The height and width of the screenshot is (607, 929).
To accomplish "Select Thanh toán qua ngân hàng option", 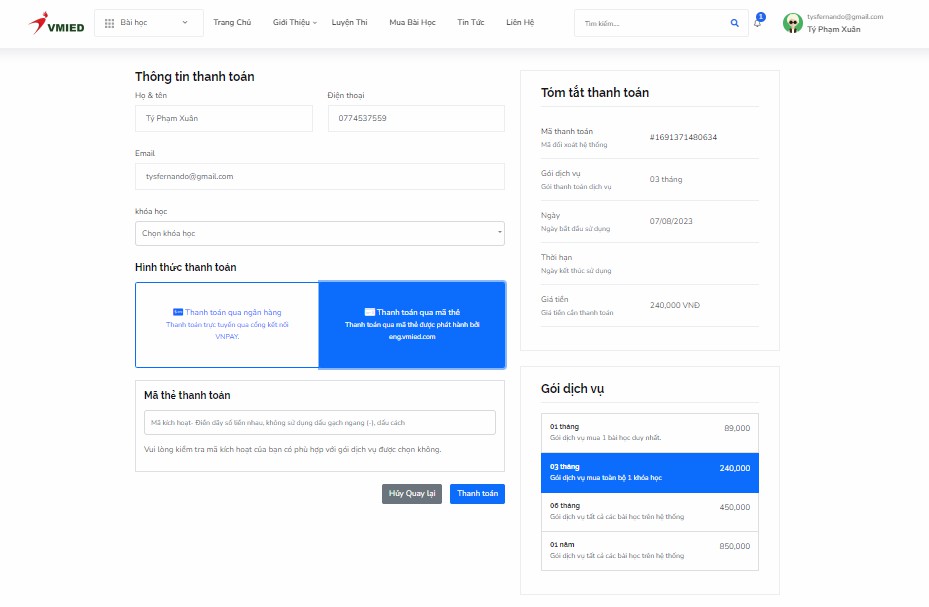I will click(227, 325).
